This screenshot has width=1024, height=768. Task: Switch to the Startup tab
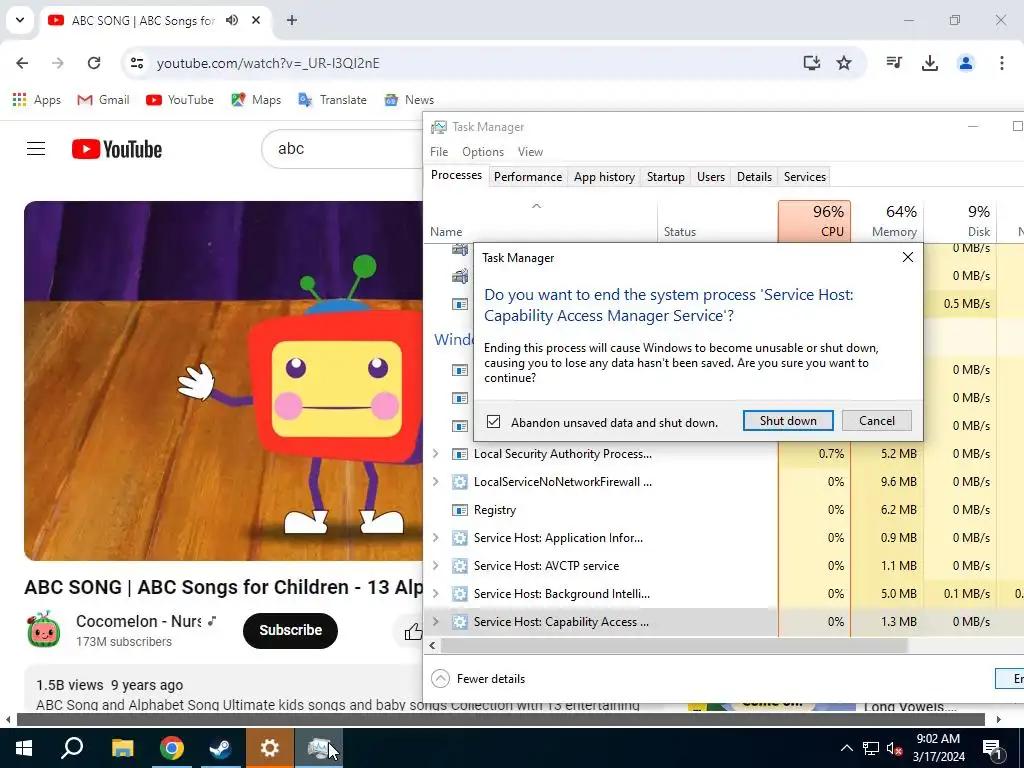click(665, 177)
